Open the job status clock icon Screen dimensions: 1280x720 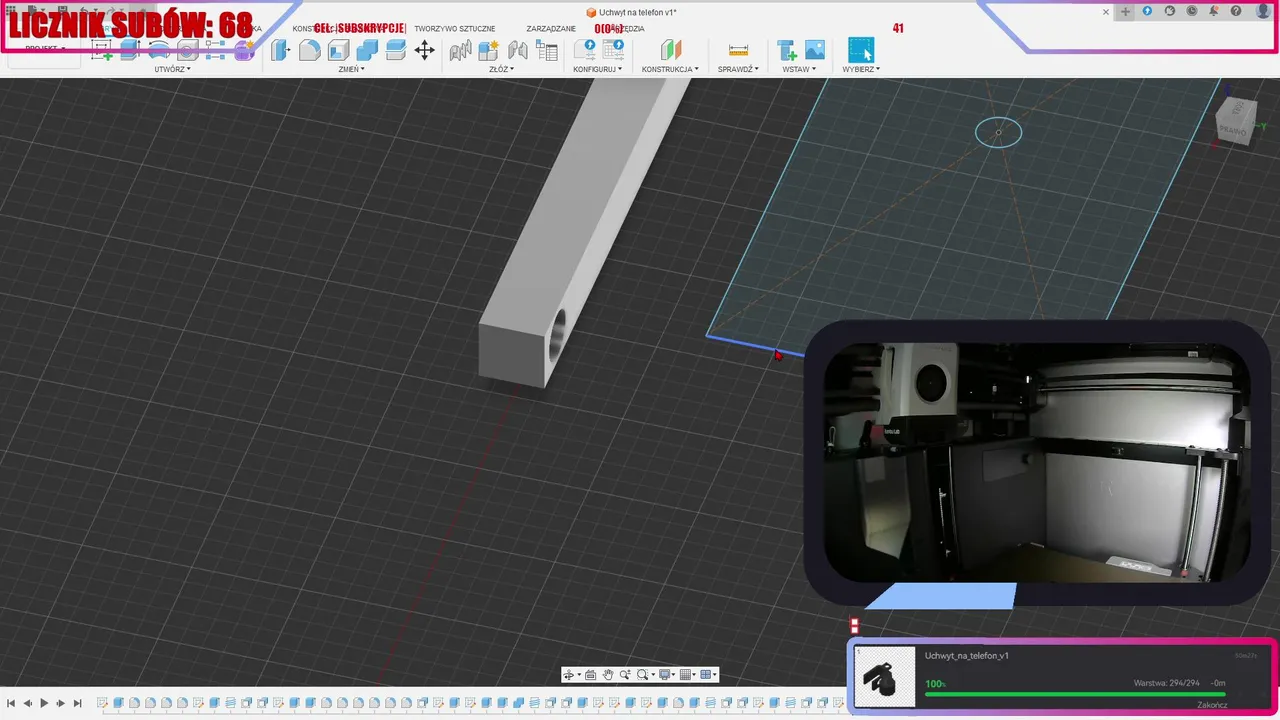click(x=1192, y=11)
